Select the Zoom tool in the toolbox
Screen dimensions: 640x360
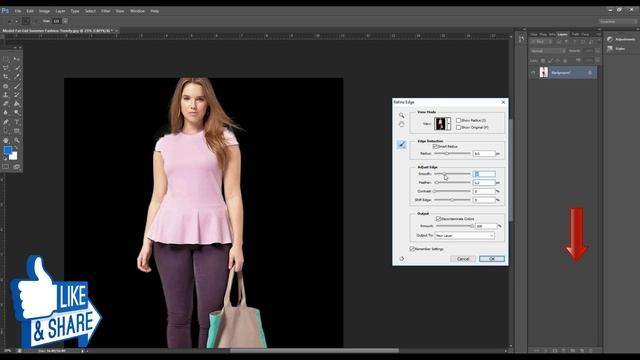point(17,140)
